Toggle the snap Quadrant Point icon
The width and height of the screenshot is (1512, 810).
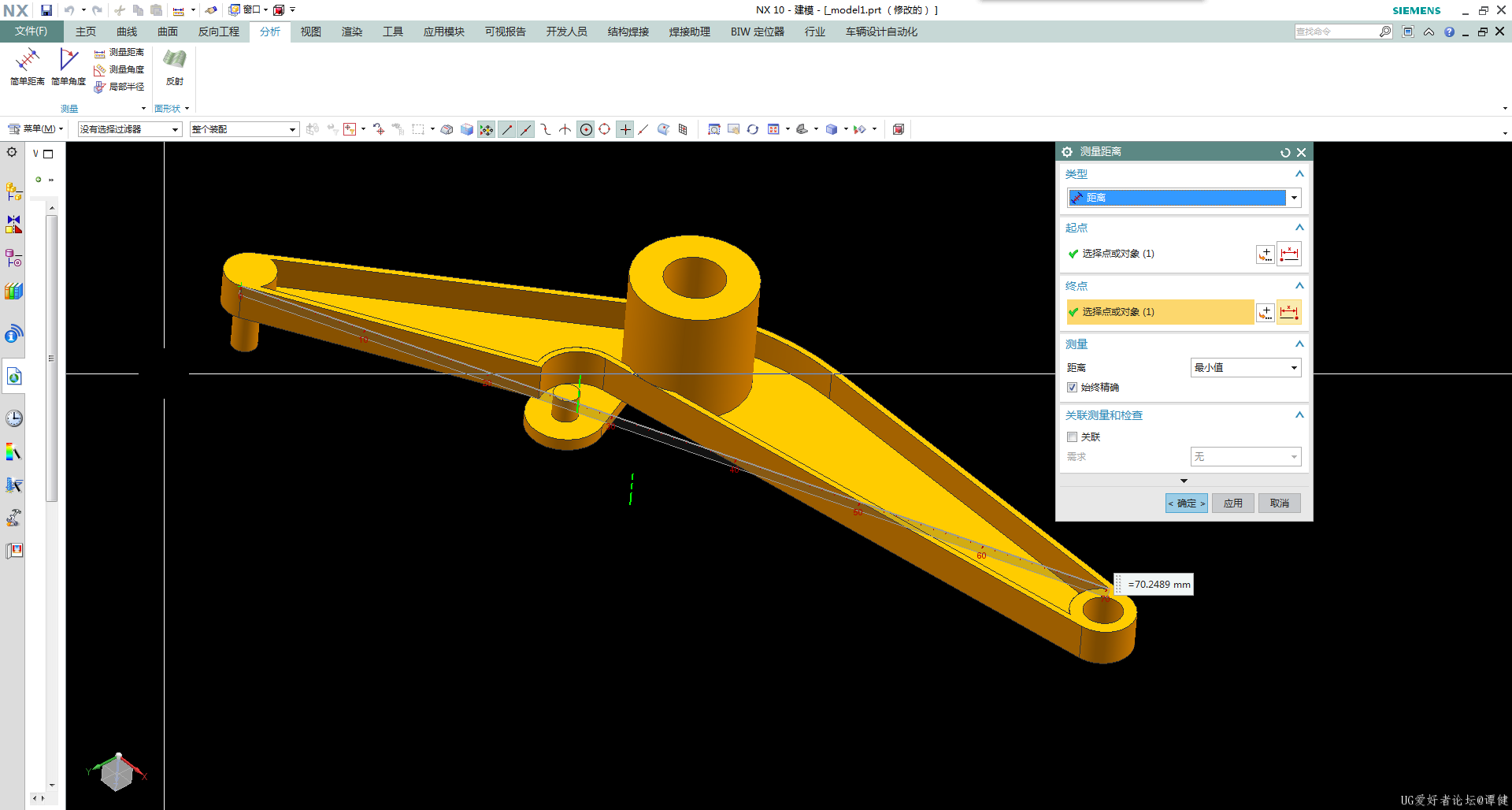(x=605, y=129)
